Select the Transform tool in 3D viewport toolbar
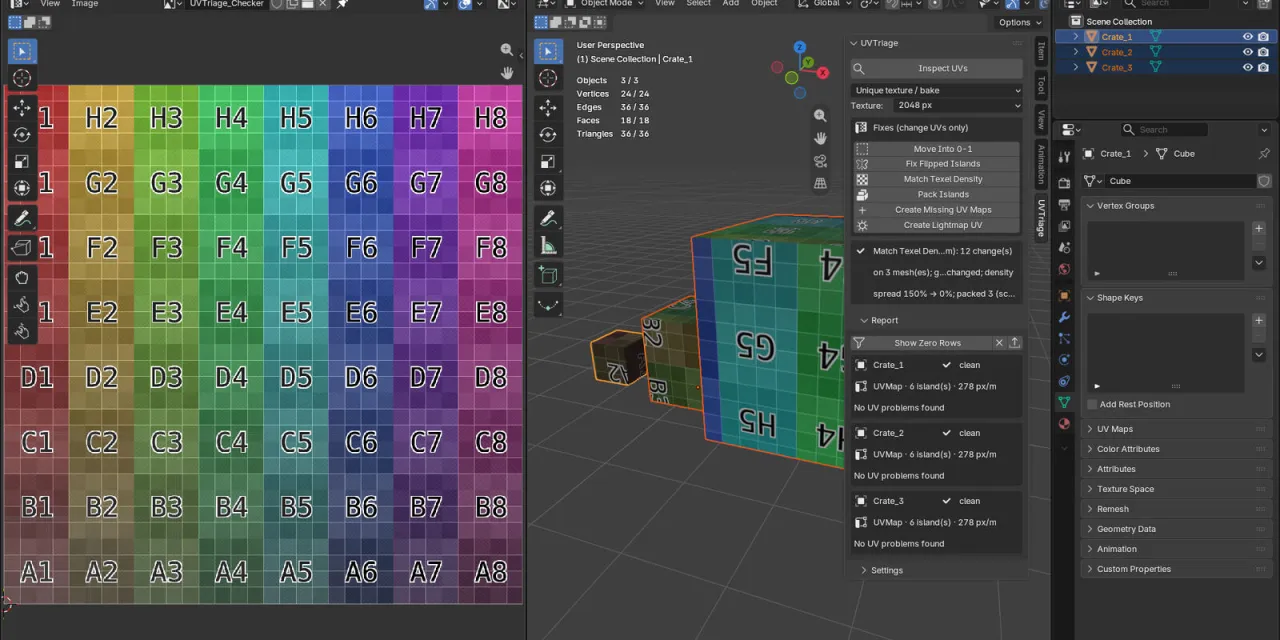 click(x=548, y=189)
